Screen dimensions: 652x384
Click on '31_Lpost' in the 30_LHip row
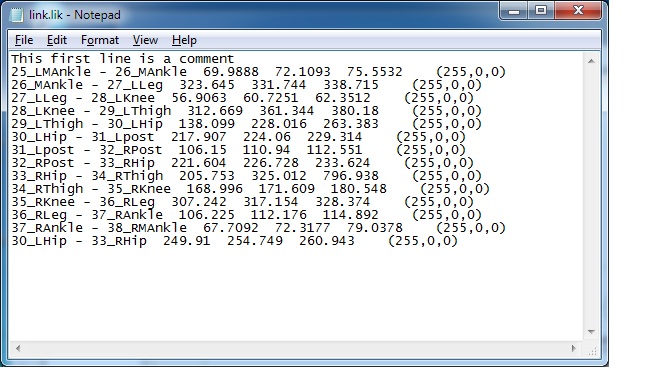123,136
